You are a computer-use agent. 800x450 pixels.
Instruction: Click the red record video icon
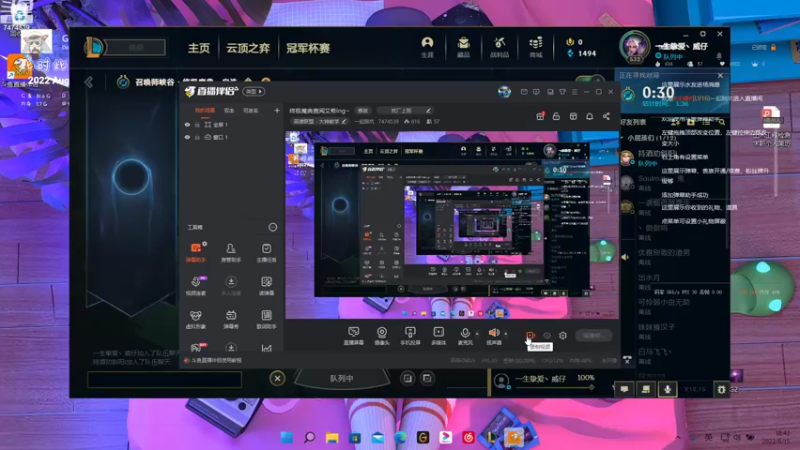click(x=531, y=335)
